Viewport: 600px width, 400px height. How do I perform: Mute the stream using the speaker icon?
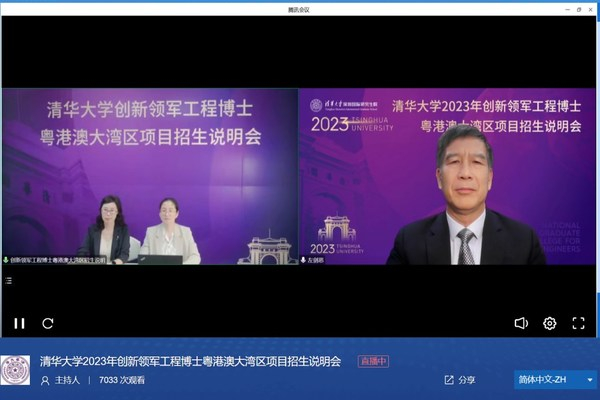[521, 323]
